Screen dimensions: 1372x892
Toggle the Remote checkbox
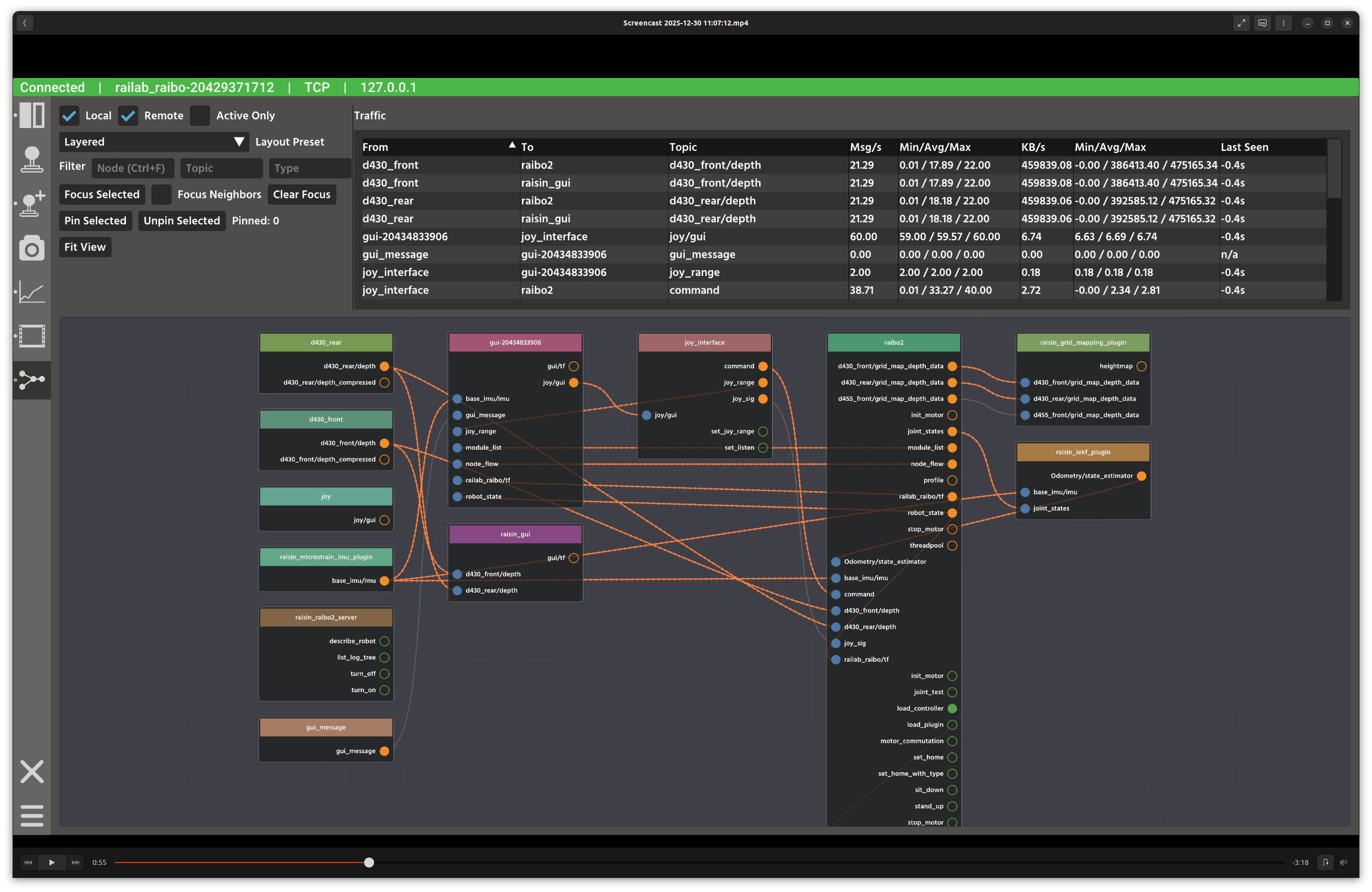pos(128,116)
